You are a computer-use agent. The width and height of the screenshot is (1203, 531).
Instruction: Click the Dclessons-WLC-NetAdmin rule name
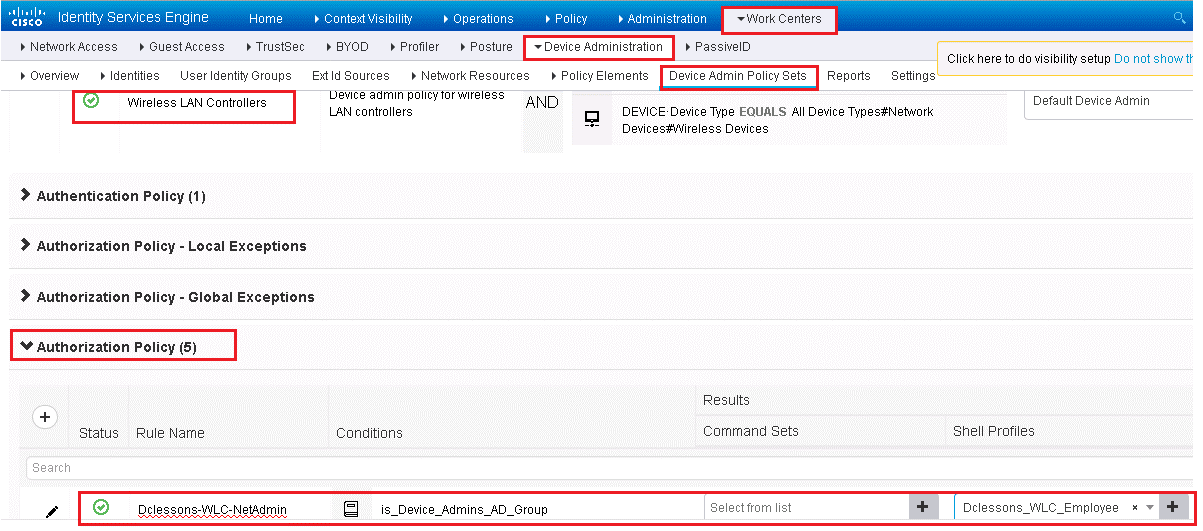coord(212,510)
